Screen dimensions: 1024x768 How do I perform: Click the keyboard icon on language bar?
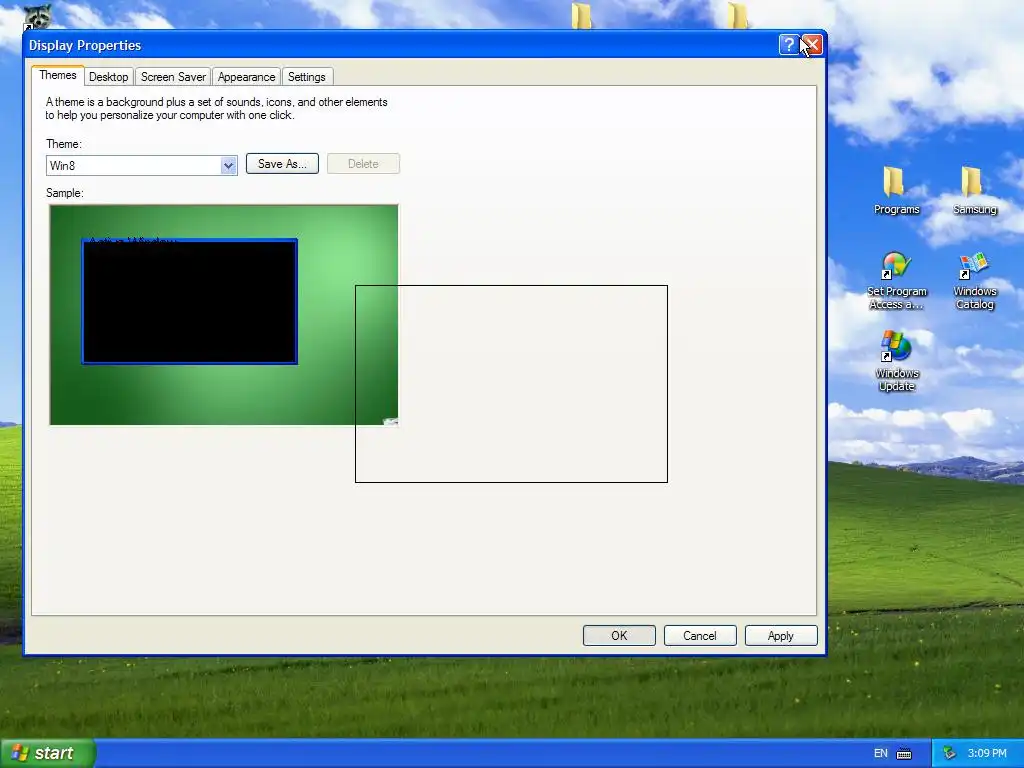[x=904, y=754]
